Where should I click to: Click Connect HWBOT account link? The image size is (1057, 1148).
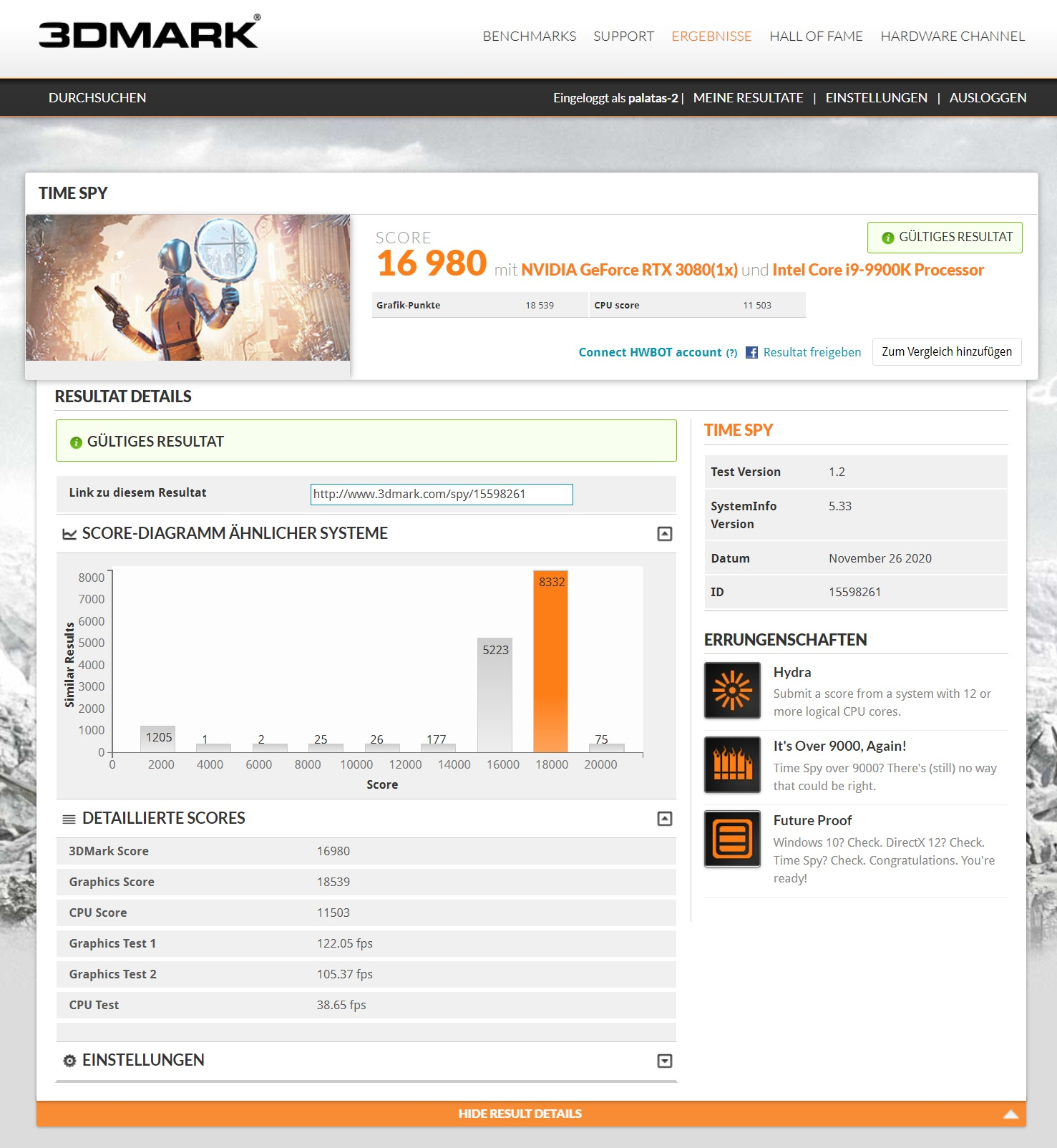(x=650, y=352)
